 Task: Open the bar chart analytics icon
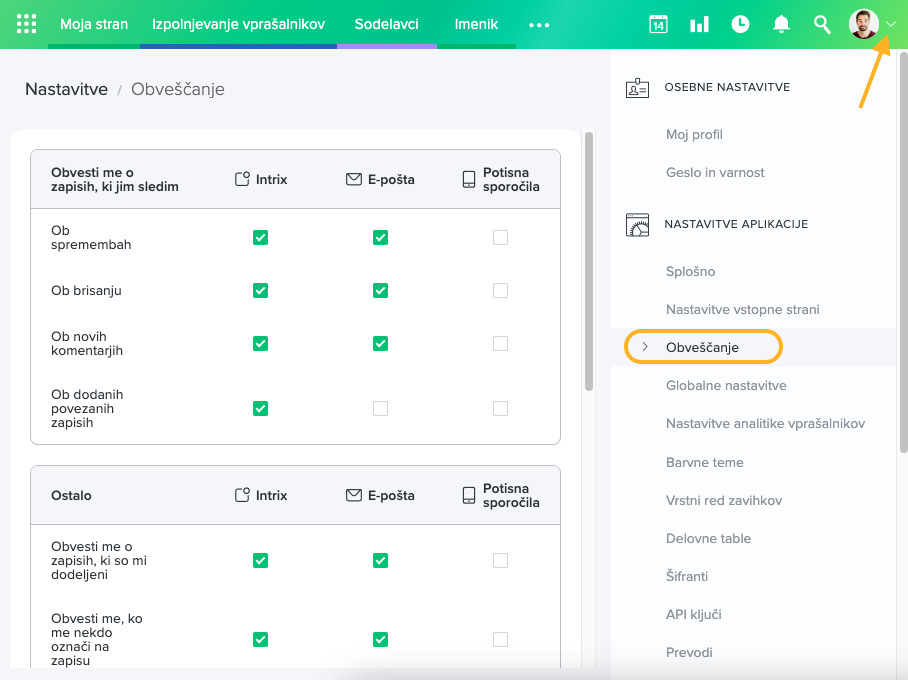[x=699, y=25]
